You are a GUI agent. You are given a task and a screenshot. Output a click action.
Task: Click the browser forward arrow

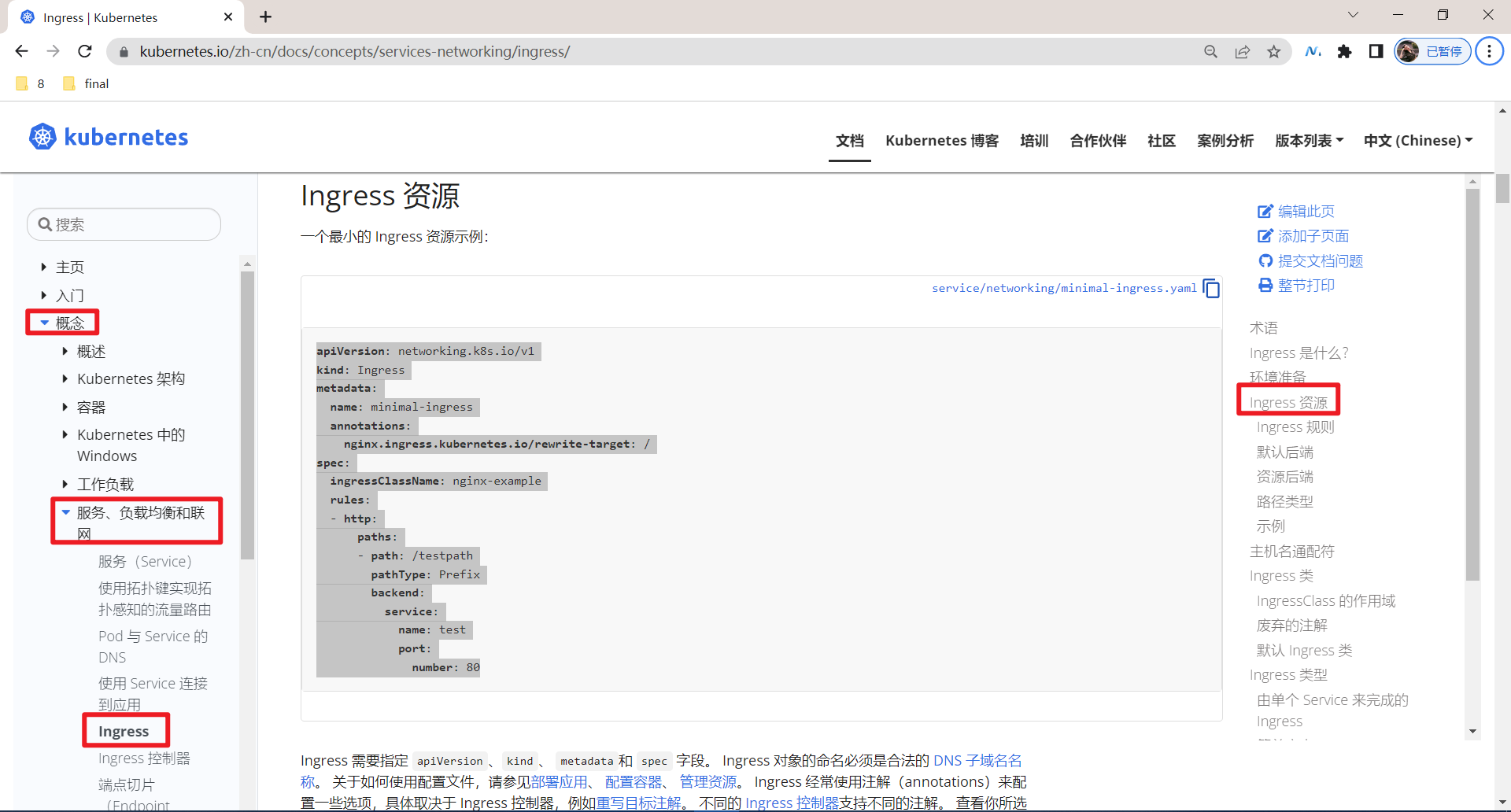click(53, 51)
